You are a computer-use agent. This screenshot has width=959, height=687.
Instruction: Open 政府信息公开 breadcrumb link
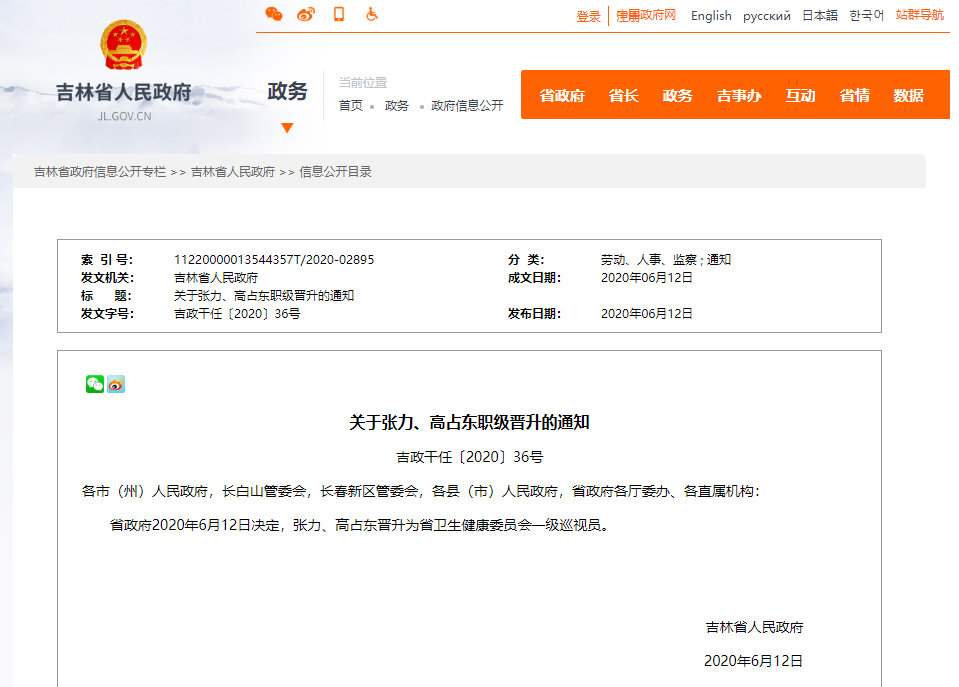(x=467, y=106)
